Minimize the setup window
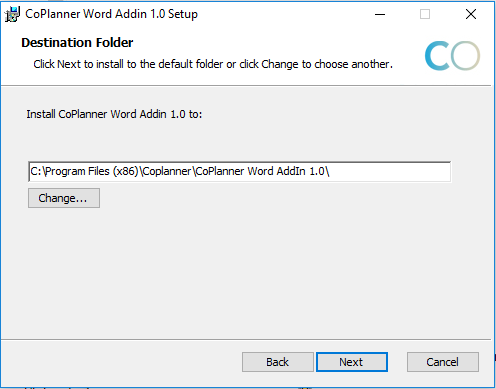The height and width of the screenshot is (389, 496). [380, 14]
